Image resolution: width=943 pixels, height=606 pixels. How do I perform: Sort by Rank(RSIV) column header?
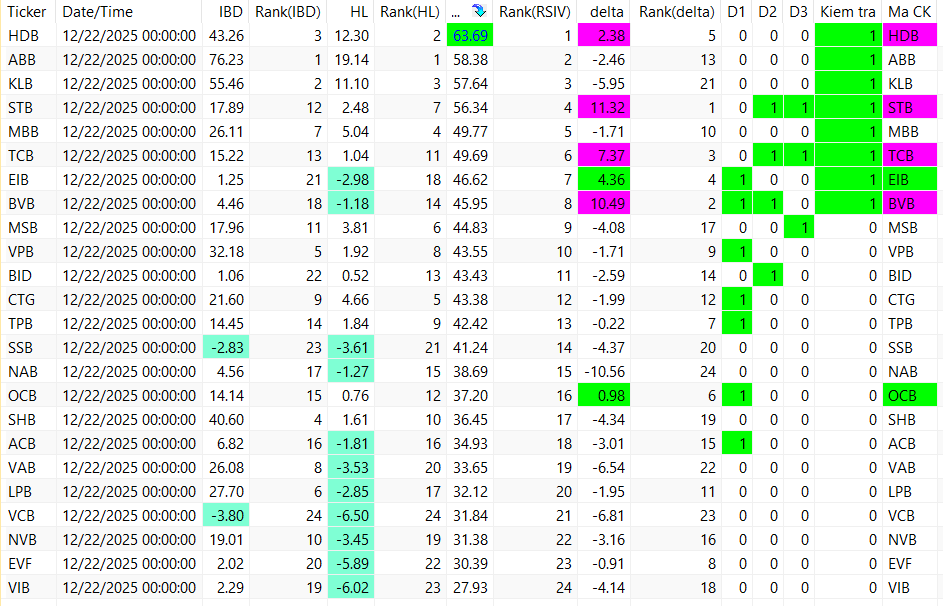(x=535, y=11)
